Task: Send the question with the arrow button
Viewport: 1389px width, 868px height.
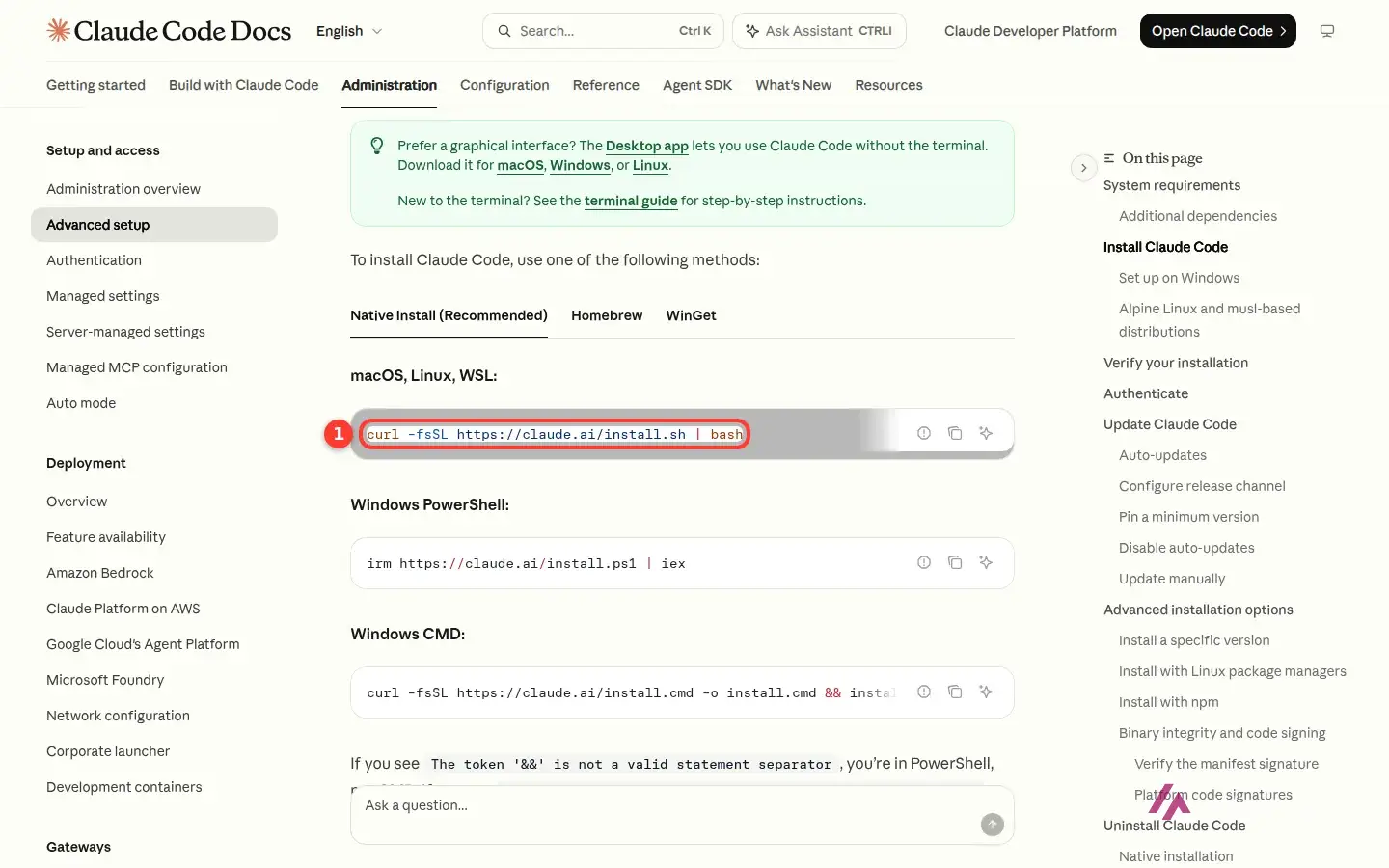Action: point(993,825)
